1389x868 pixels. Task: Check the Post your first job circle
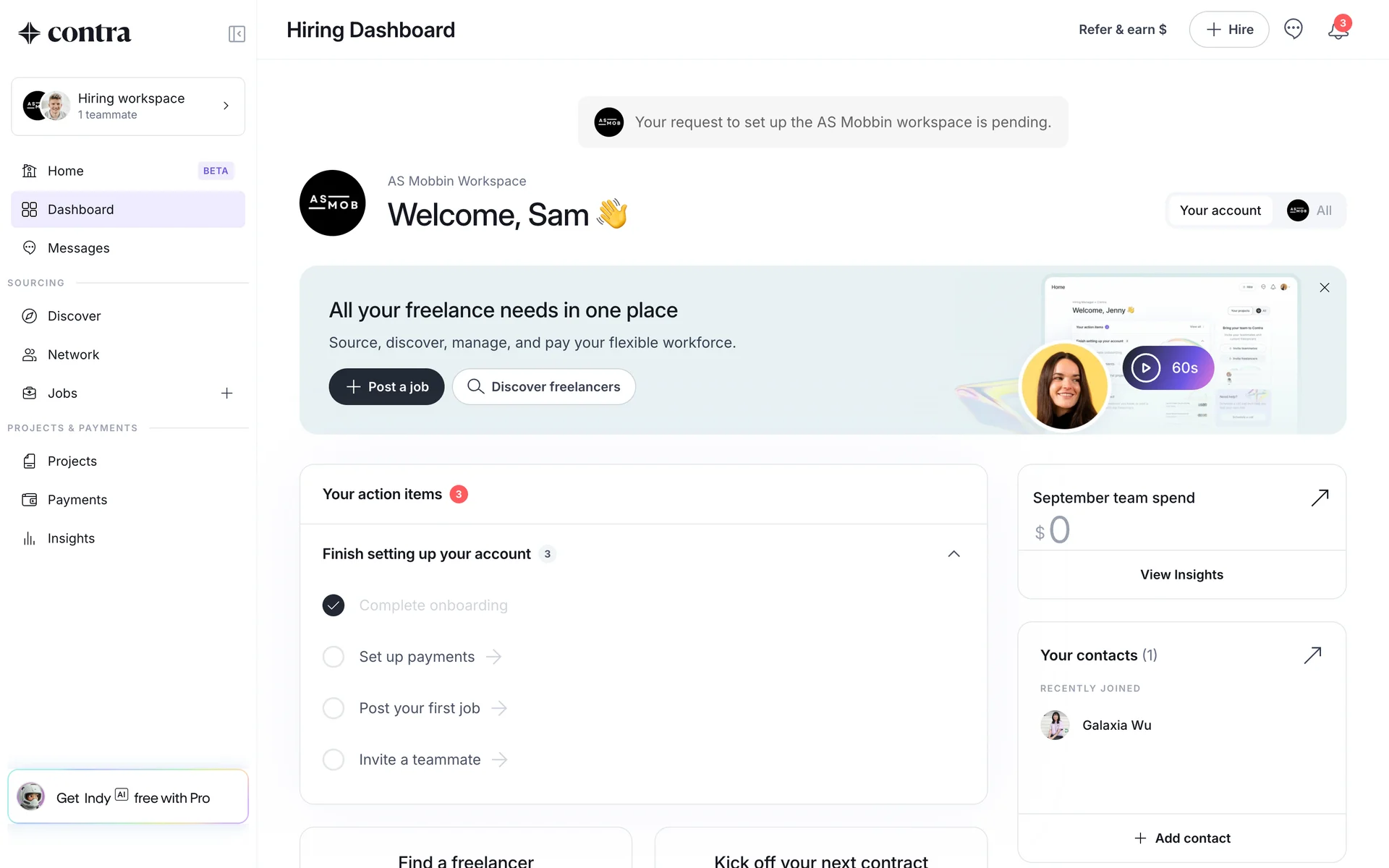(334, 708)
